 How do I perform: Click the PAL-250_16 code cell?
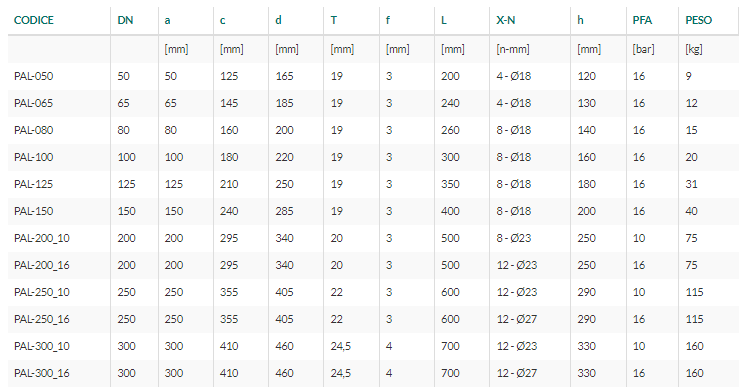pos(42,319)
